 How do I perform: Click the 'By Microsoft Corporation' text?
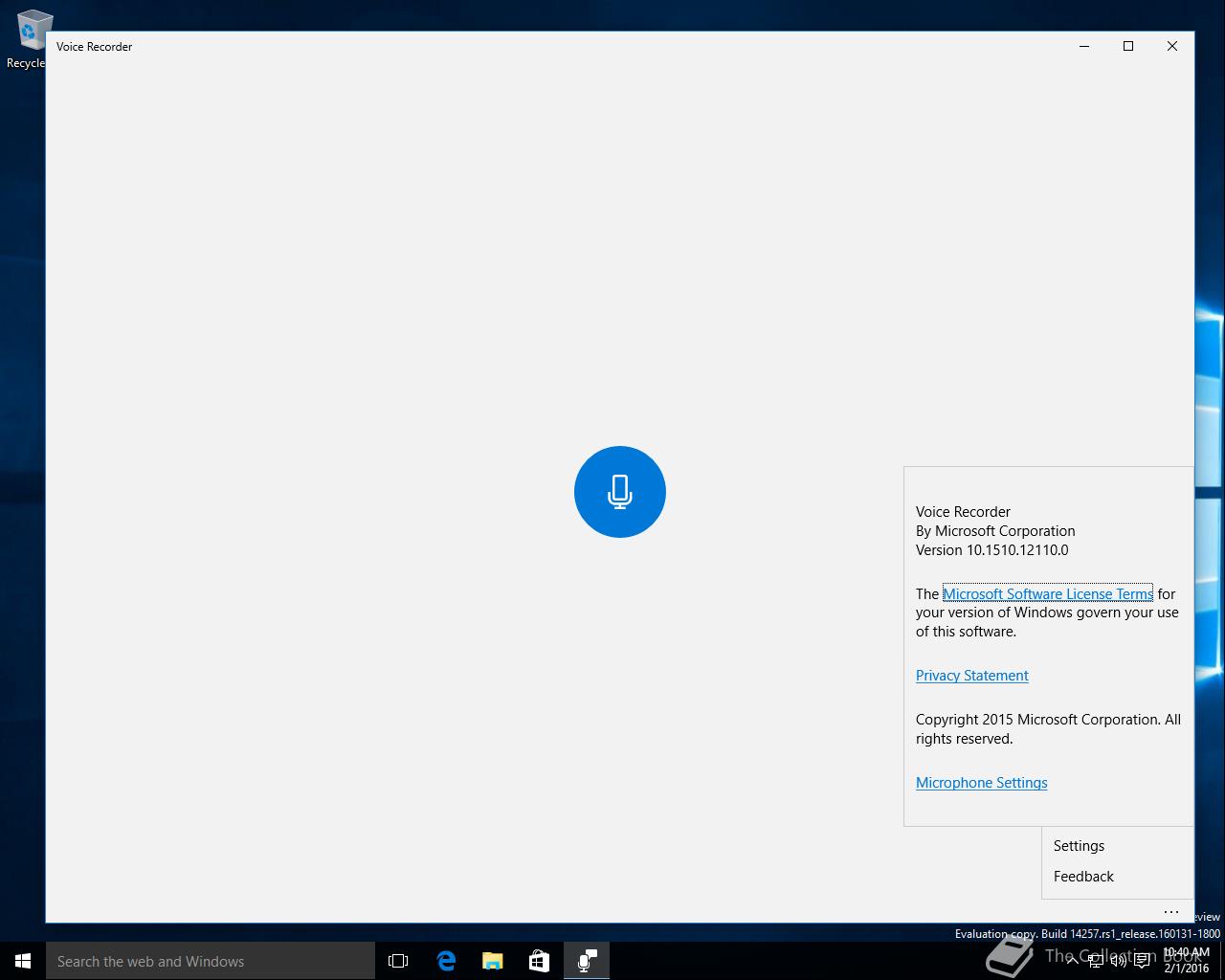click(995, 530)
